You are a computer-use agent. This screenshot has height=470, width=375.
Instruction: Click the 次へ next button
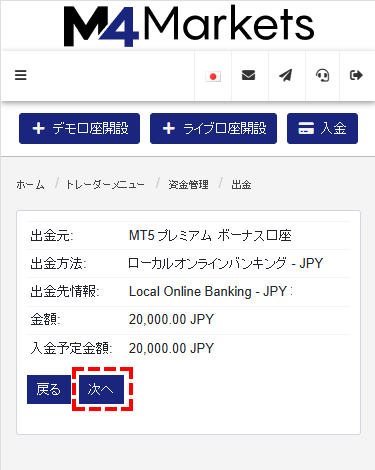coord(101,389)
